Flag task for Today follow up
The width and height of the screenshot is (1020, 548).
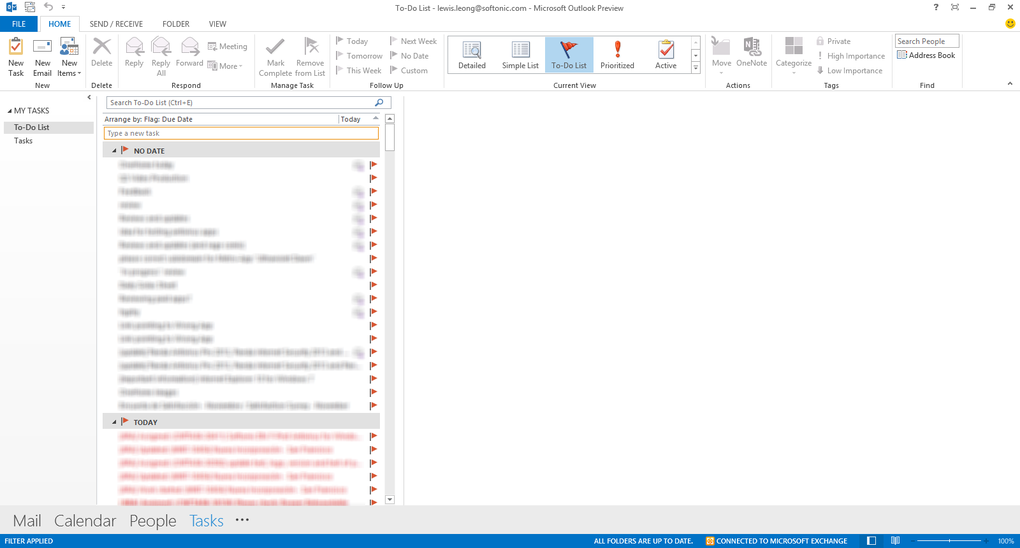pyautogui.click(x=352, y=41)
